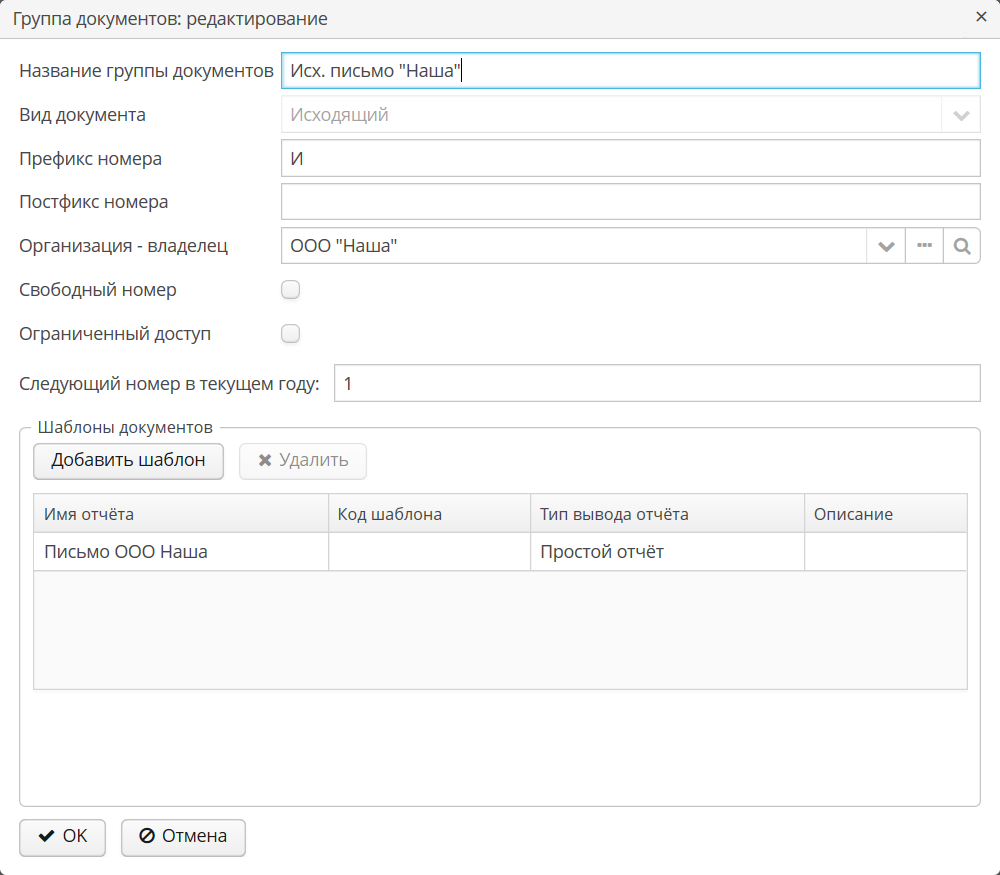Click the 'Описание' column header
1000x875 pixels.
pos(884,514)
